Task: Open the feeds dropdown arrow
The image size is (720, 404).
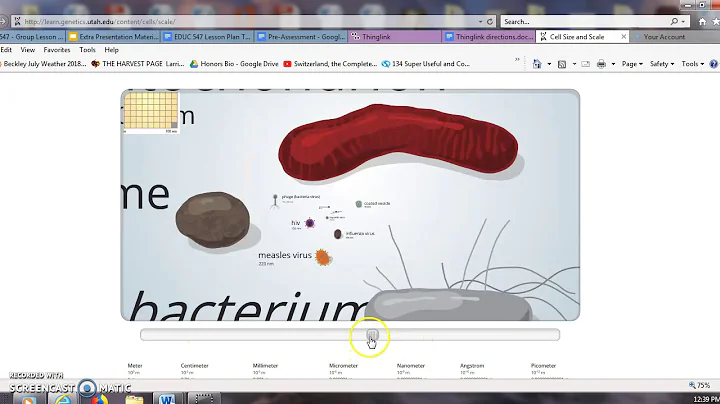Action: [574, 64]
